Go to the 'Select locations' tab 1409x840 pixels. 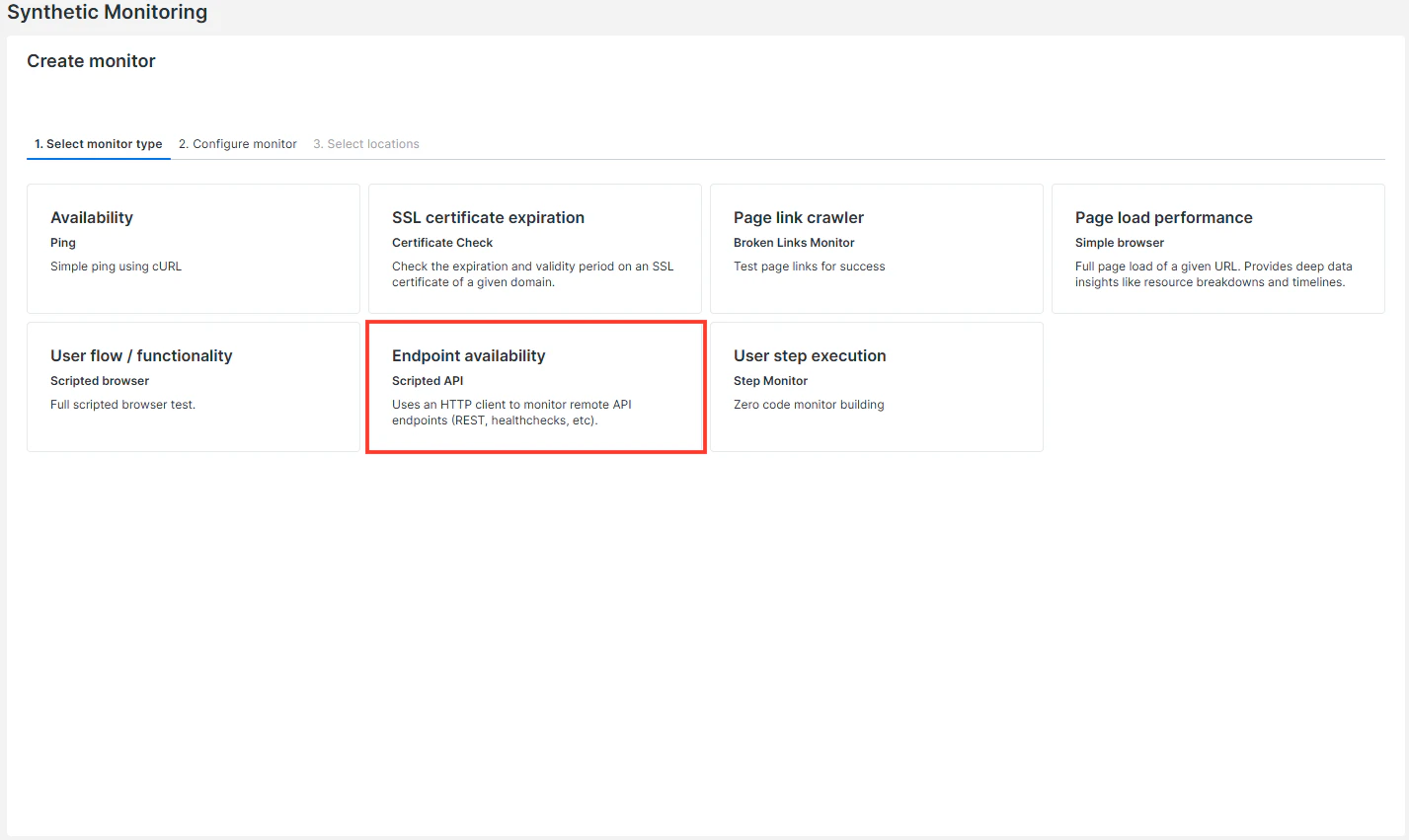366,144
